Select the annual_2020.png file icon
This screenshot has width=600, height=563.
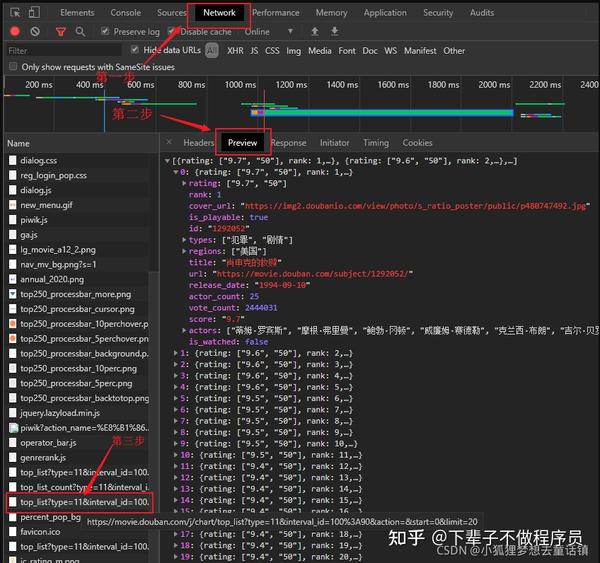[13, 279]
